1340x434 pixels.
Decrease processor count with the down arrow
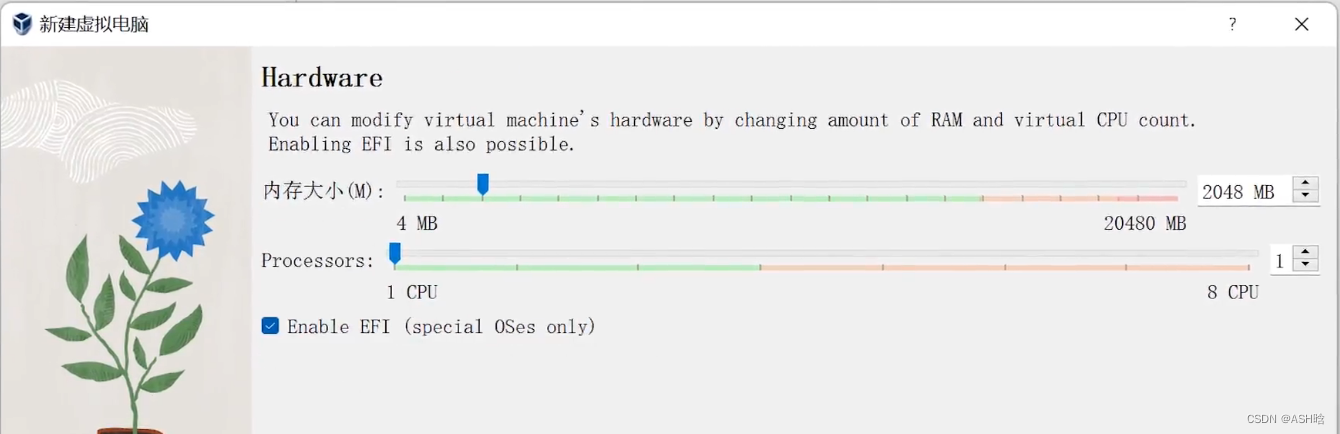click(x=1305, y=267)
